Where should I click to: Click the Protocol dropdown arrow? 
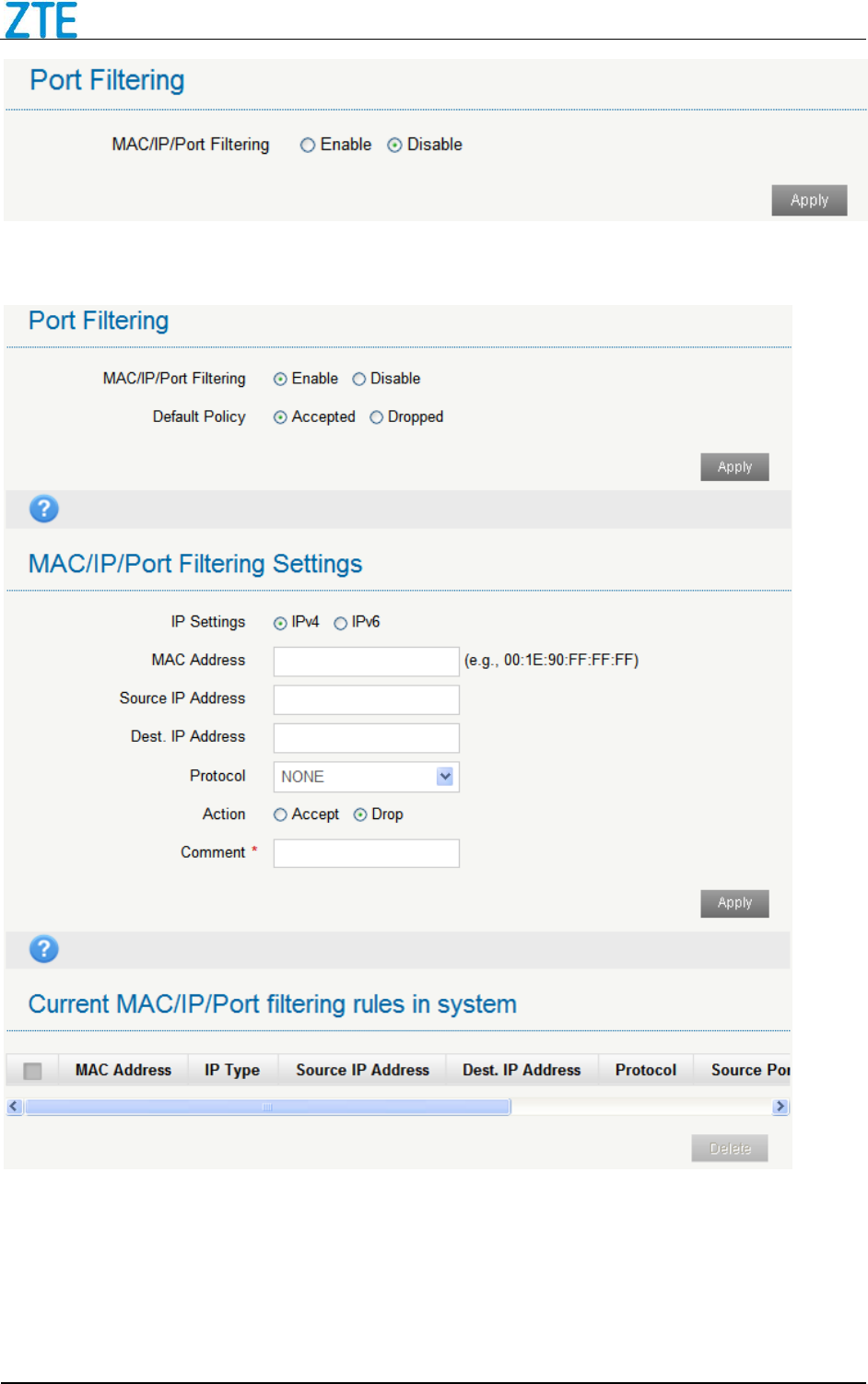445,777
